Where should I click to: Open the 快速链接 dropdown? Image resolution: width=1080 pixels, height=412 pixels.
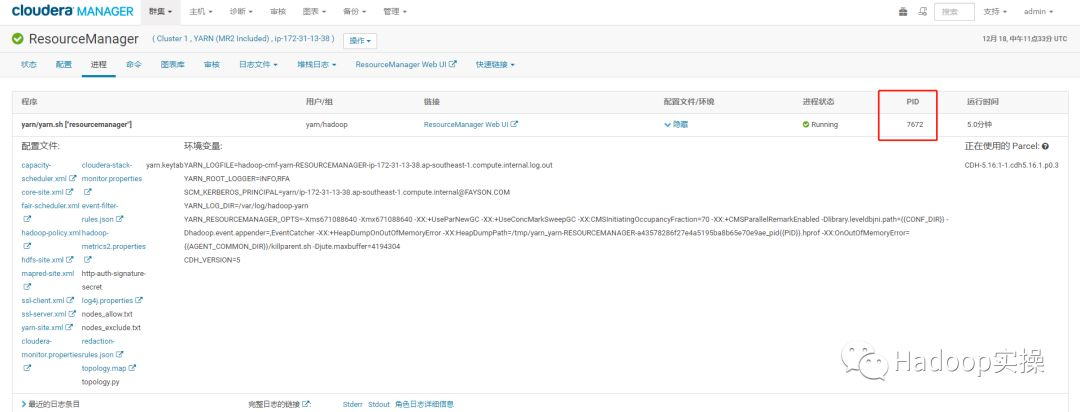(x=495, y=64)
